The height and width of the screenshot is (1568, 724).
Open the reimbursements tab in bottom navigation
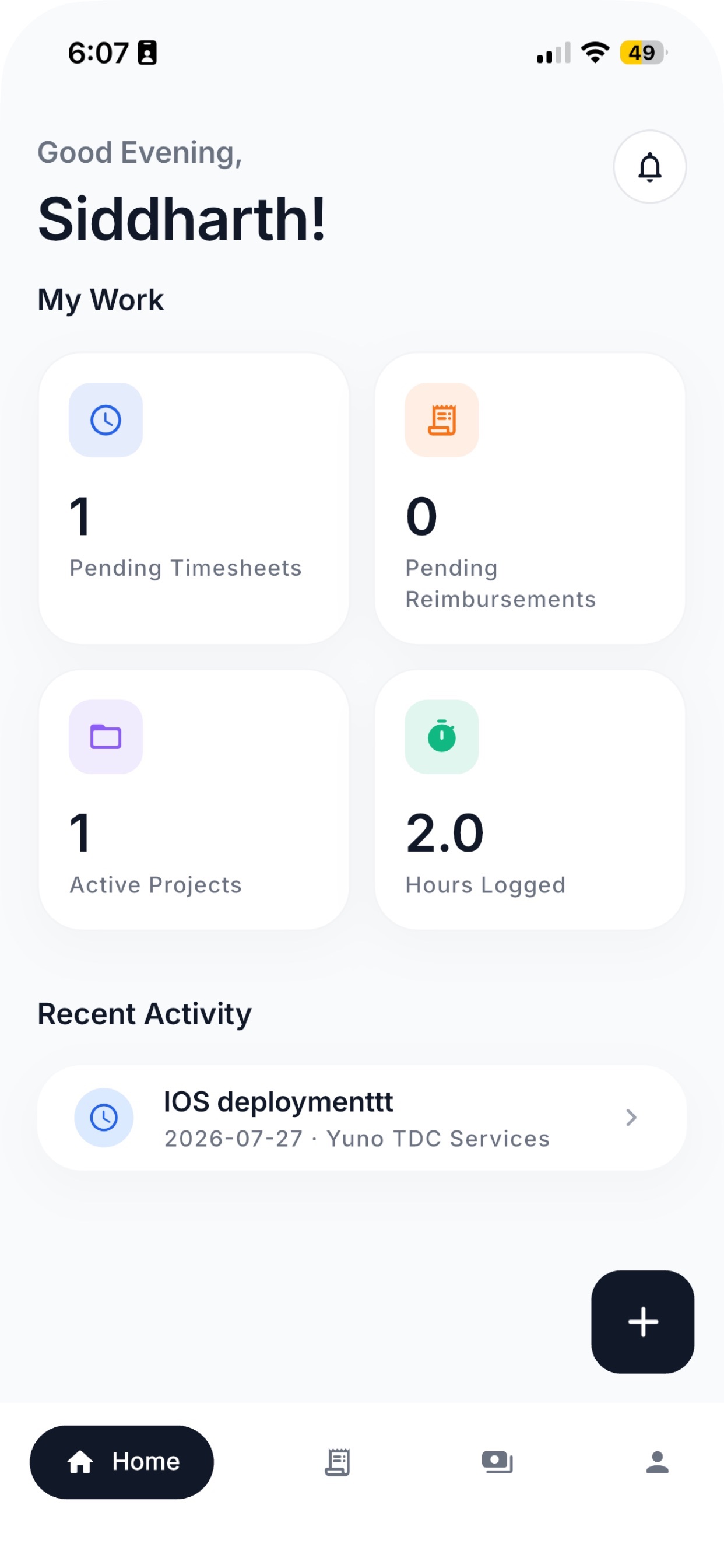497,1462
